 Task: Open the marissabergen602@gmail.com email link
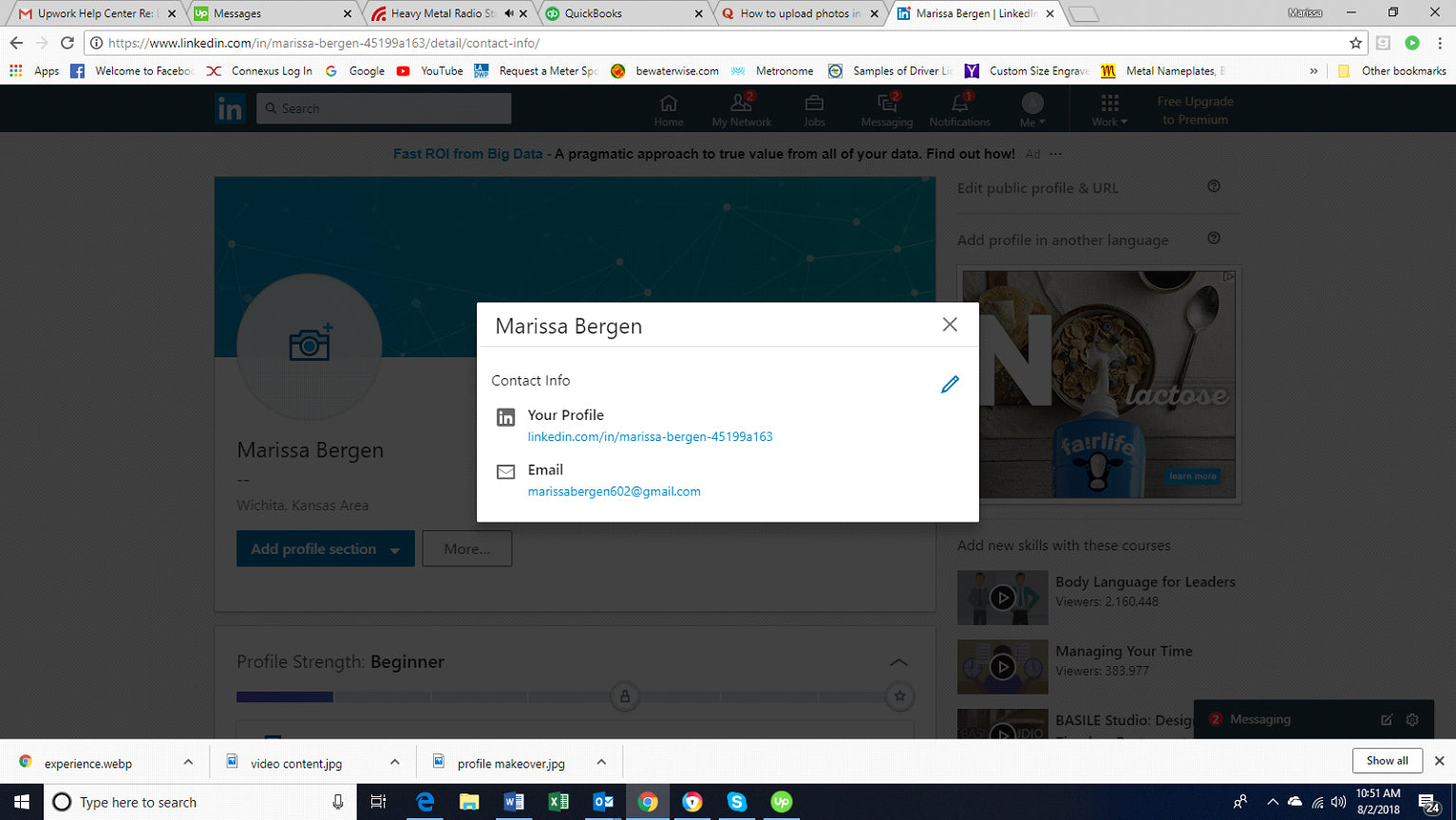point(614,492)
